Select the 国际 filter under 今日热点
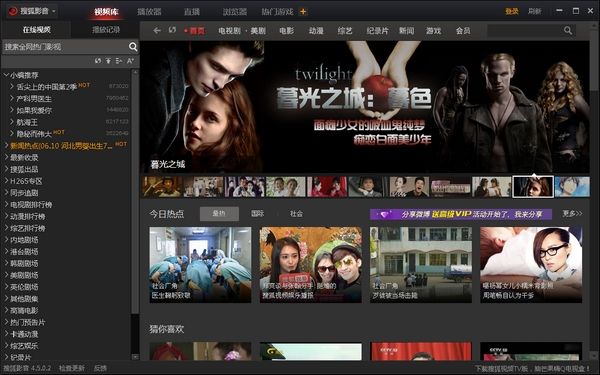Viewport: 600px width, 375px height. coord(258,214)
